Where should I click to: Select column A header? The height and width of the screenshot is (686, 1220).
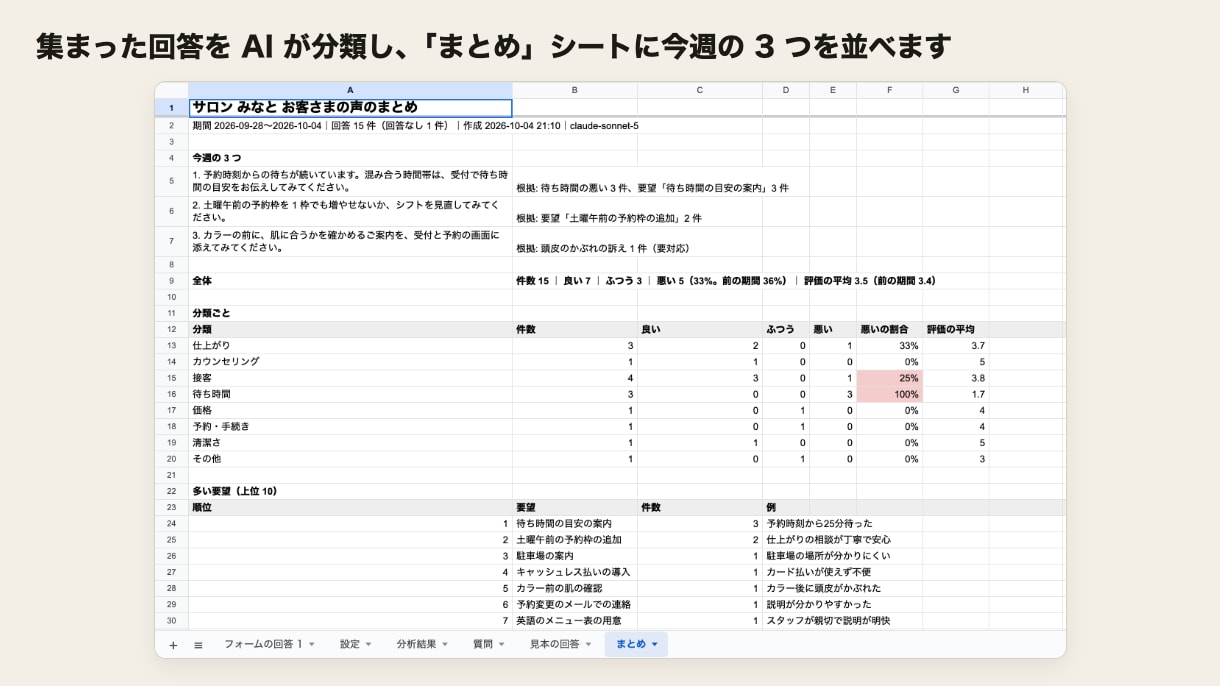[350, 90]
